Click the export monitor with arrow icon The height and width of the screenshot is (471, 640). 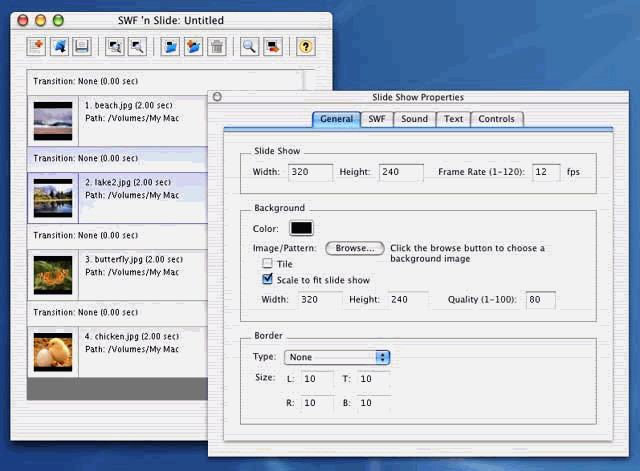coord(273,47)
